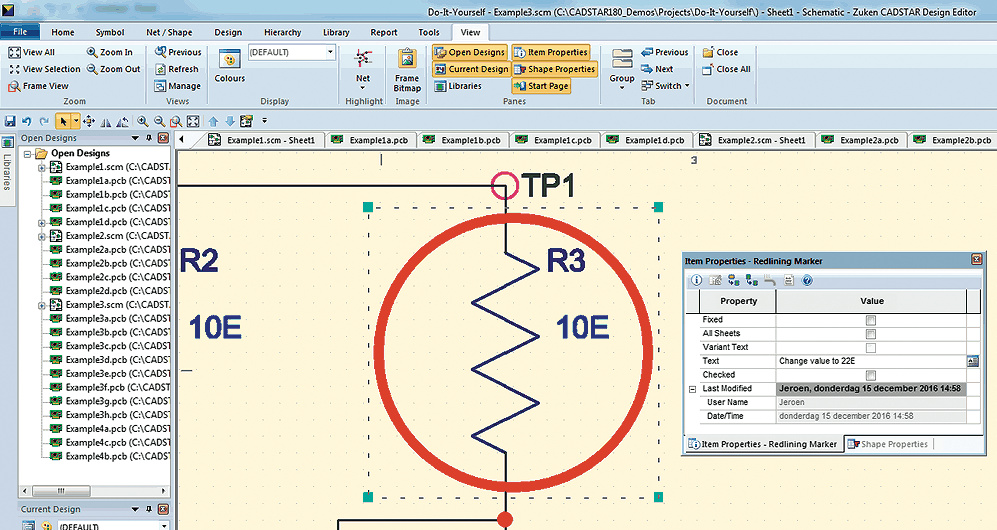997x530 pixels.
Task: Collapse the Last Modified property group
Action: pyautogui.click(x=691, y=389)
